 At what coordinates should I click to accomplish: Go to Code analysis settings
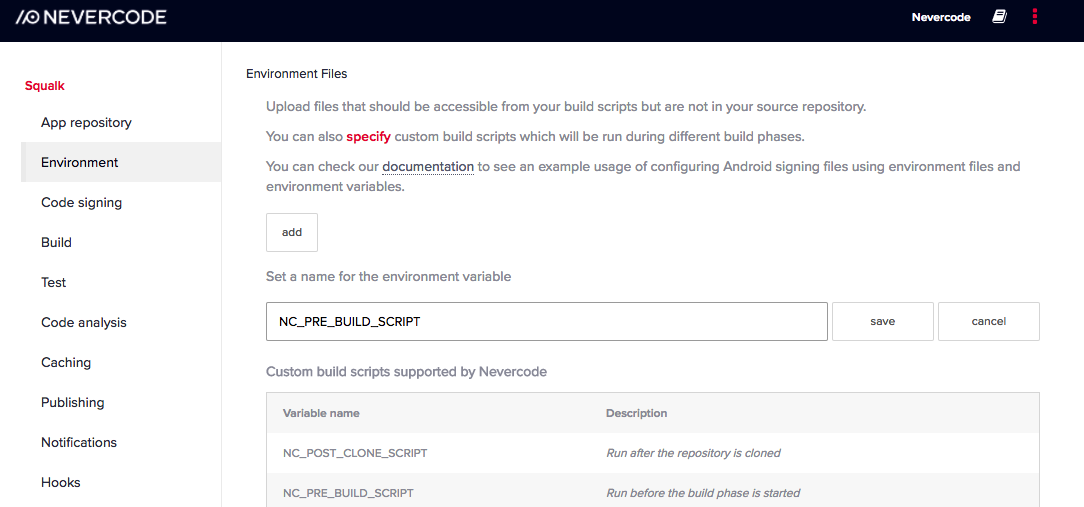tap(84, 322)
